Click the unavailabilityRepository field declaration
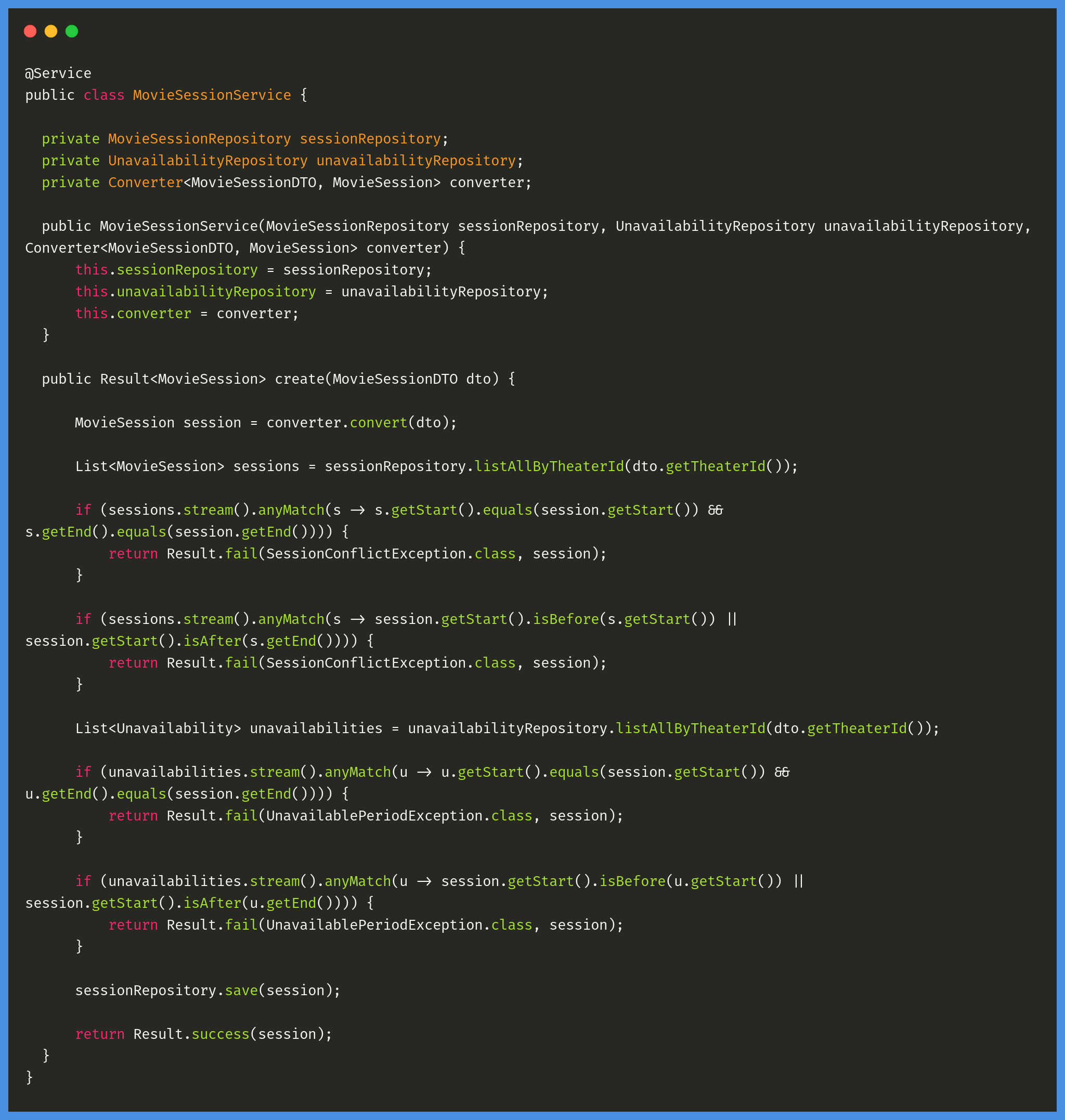The width and height of the screenshot is (1065, 1120). coord(281,160)
